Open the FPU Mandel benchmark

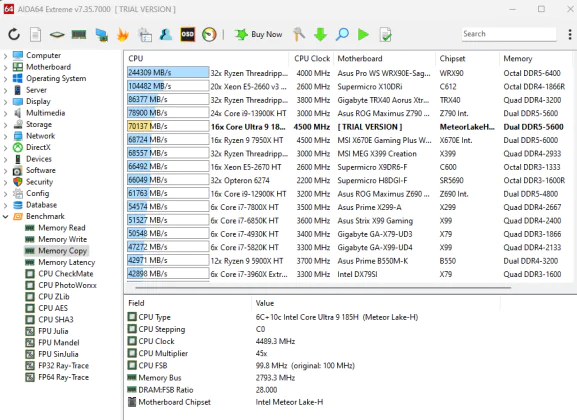[x=59, y=343]
